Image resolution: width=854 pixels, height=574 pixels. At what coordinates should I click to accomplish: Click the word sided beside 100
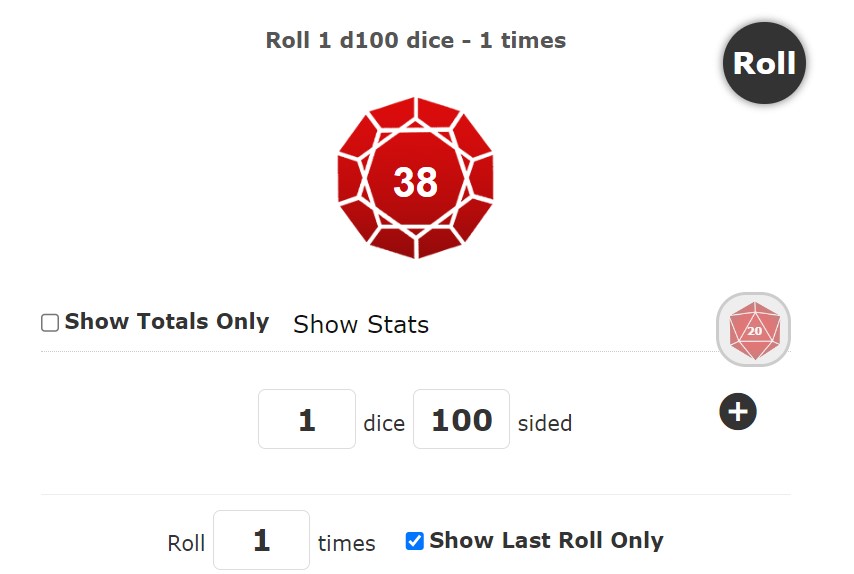545,423
